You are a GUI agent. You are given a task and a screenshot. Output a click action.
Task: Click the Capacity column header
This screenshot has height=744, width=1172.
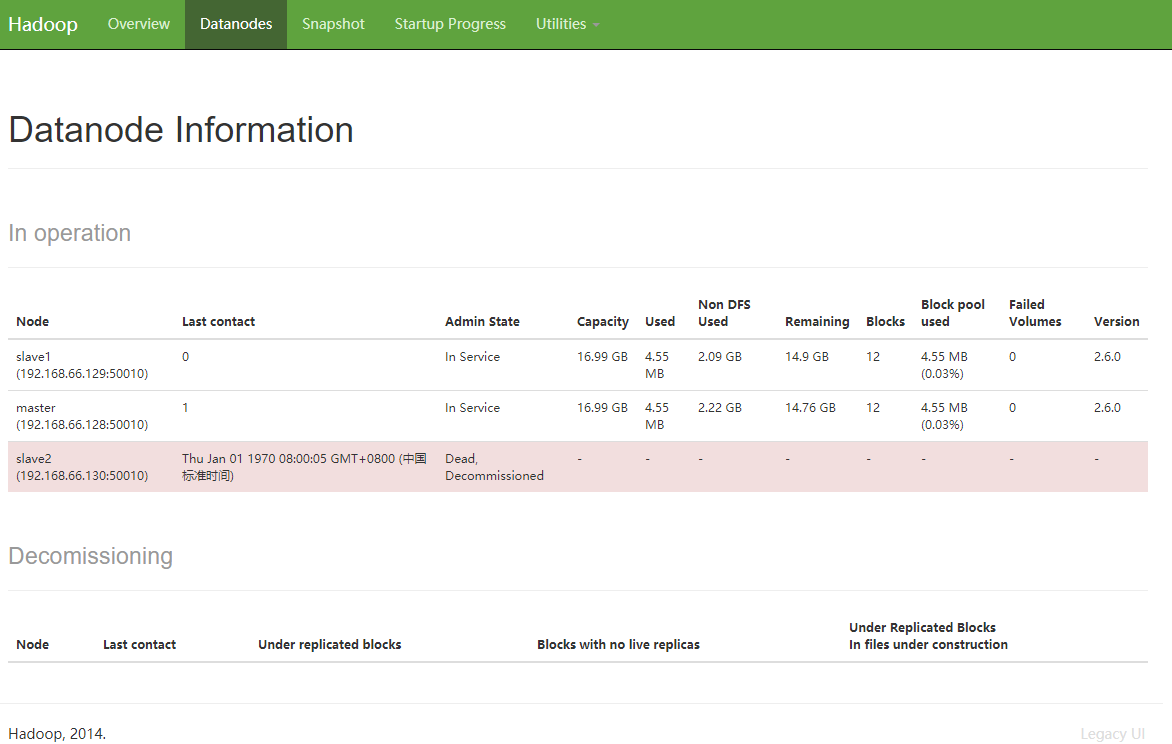(602, 322)
